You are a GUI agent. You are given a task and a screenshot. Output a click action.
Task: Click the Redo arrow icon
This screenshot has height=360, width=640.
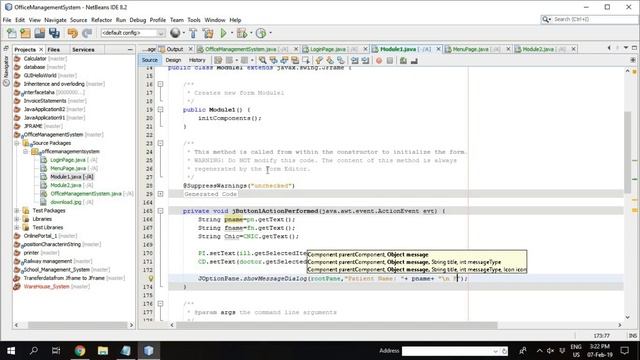tap(87, 33)
